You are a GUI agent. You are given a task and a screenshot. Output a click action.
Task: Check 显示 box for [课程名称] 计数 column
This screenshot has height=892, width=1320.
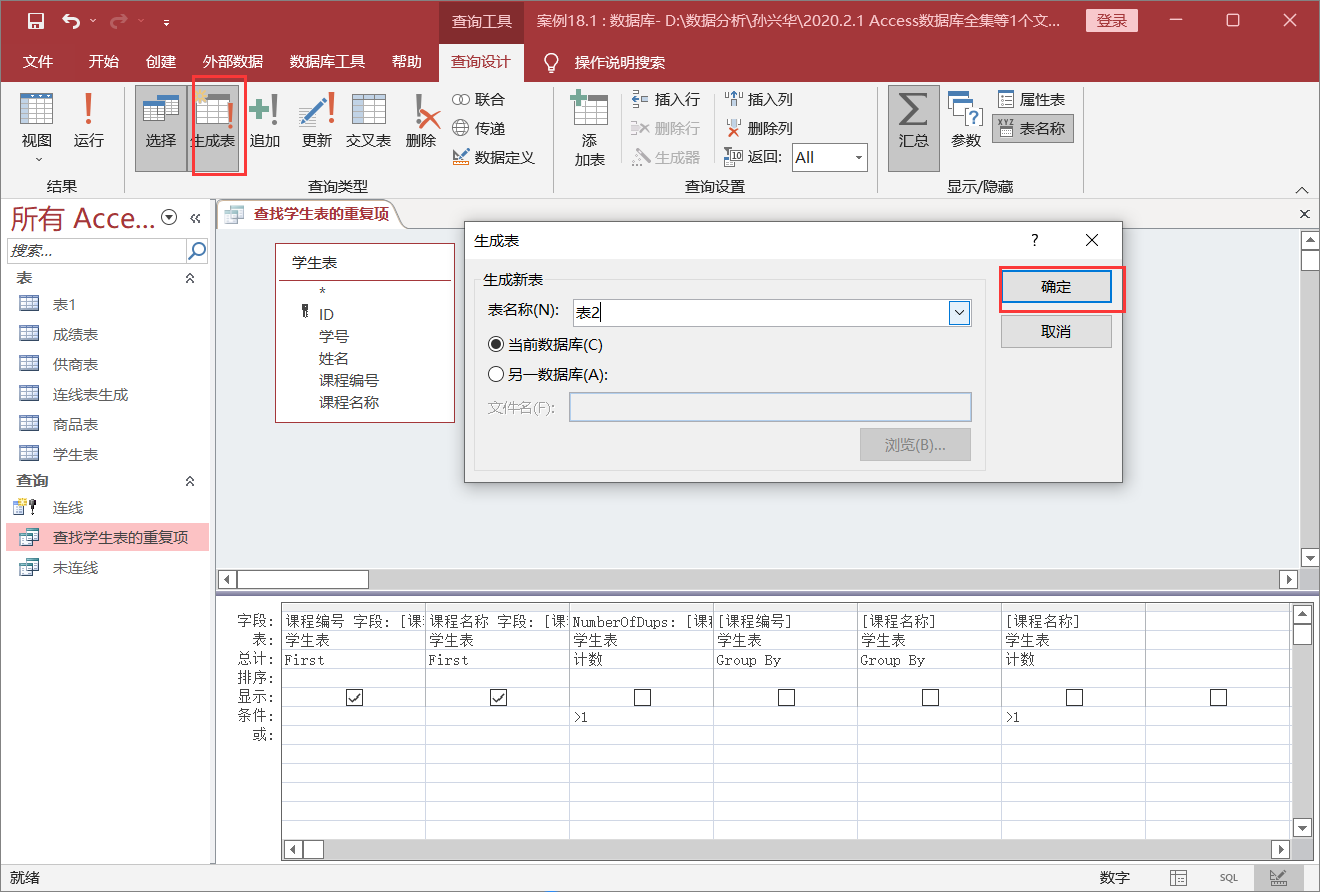pos(1074,698)
